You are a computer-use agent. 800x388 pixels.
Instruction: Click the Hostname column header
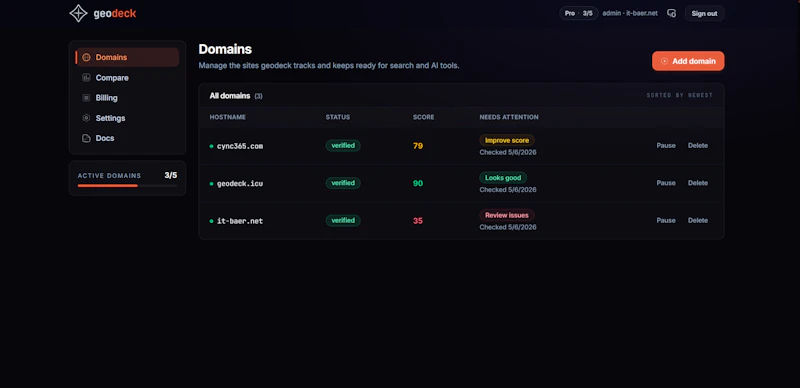click(x=228, y=117)
